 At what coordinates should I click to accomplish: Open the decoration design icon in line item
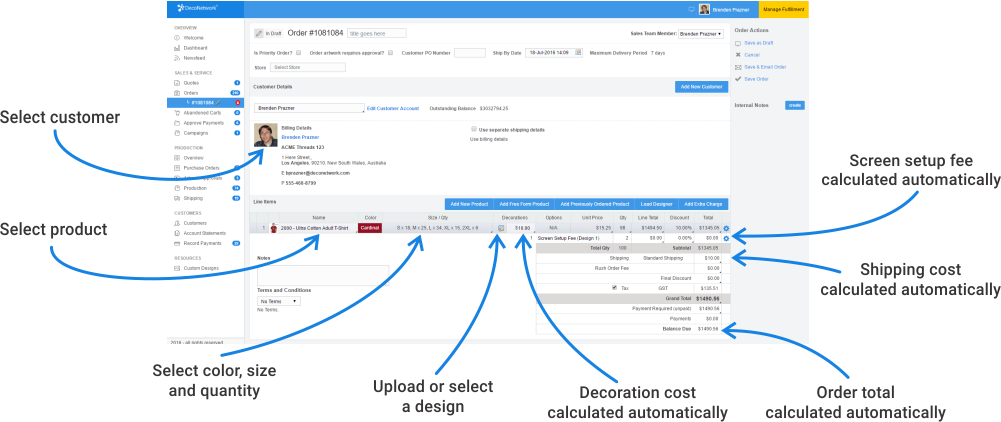click(x=501, y=228)
